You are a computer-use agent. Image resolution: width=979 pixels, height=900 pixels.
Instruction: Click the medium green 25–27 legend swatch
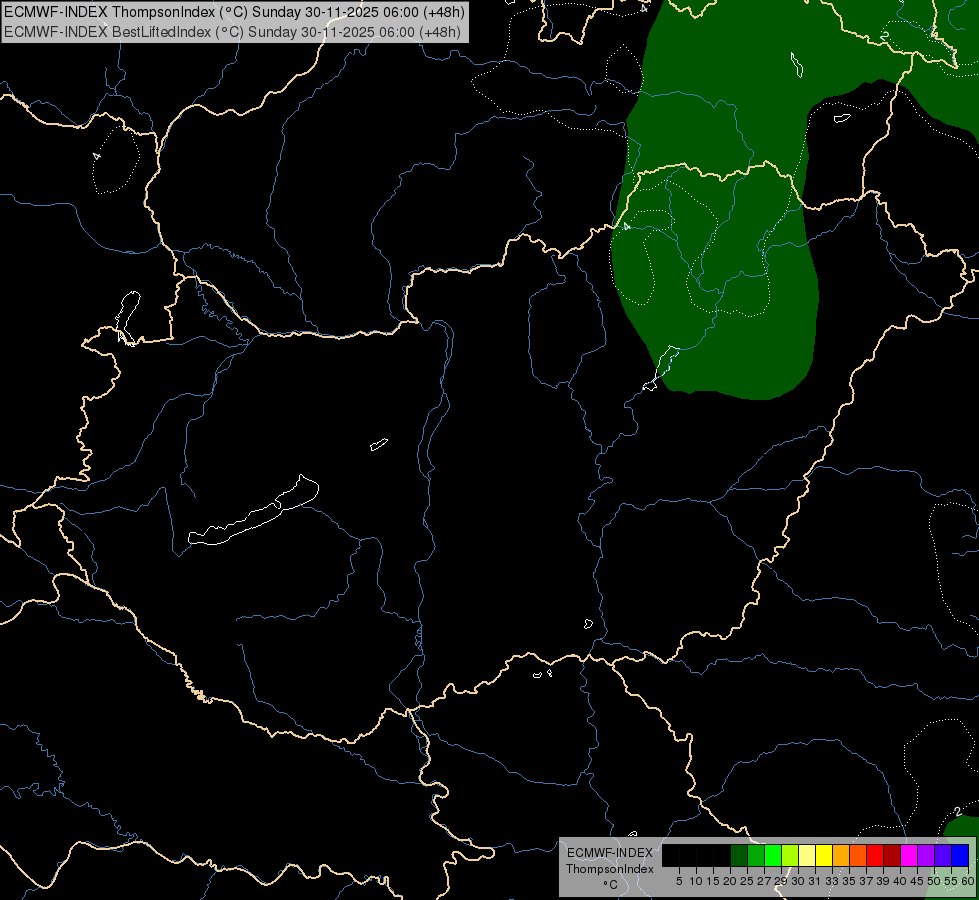[x=756, y=855]
